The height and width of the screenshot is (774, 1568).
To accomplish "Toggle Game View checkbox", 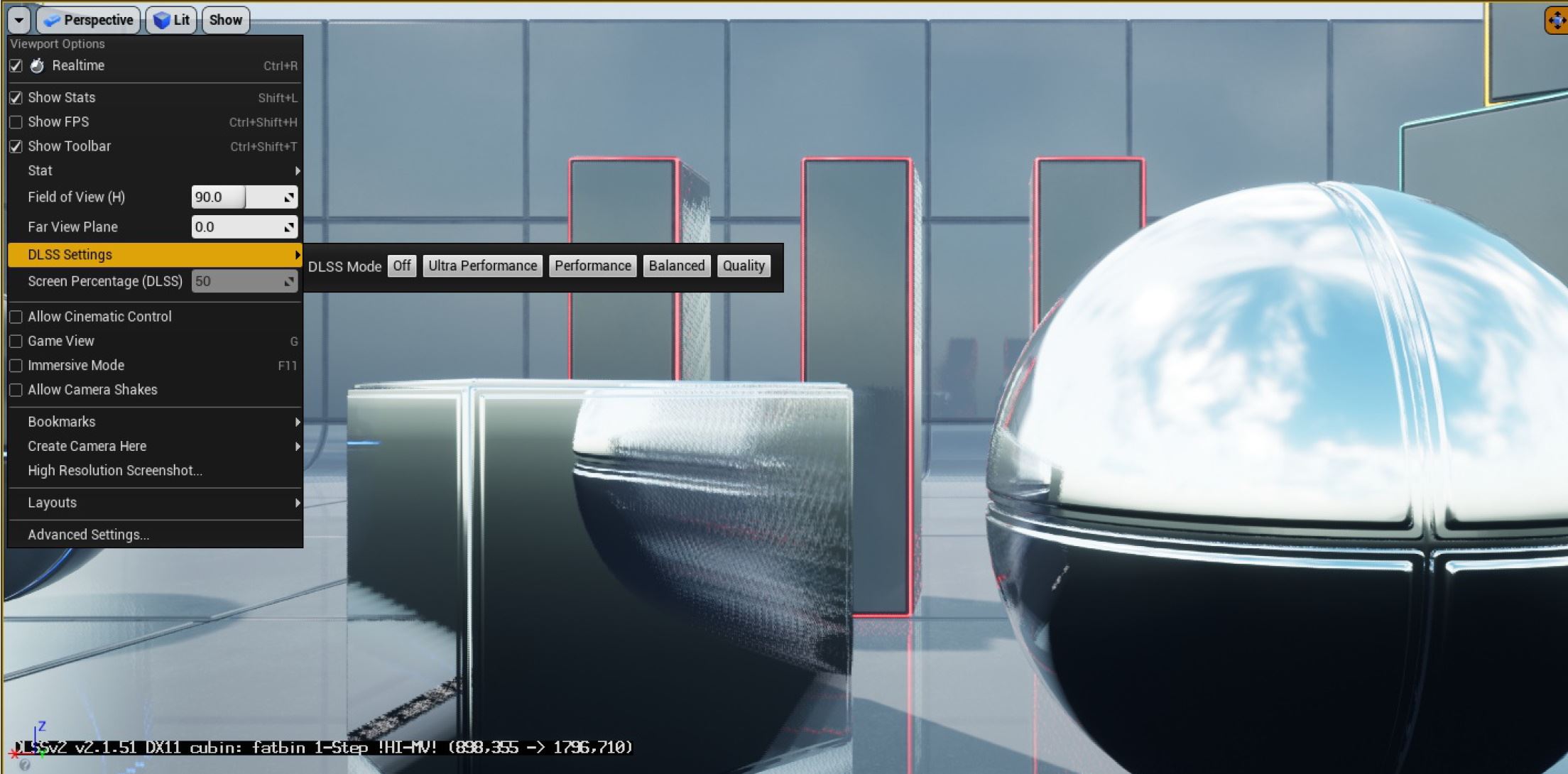I will [16, 342].
